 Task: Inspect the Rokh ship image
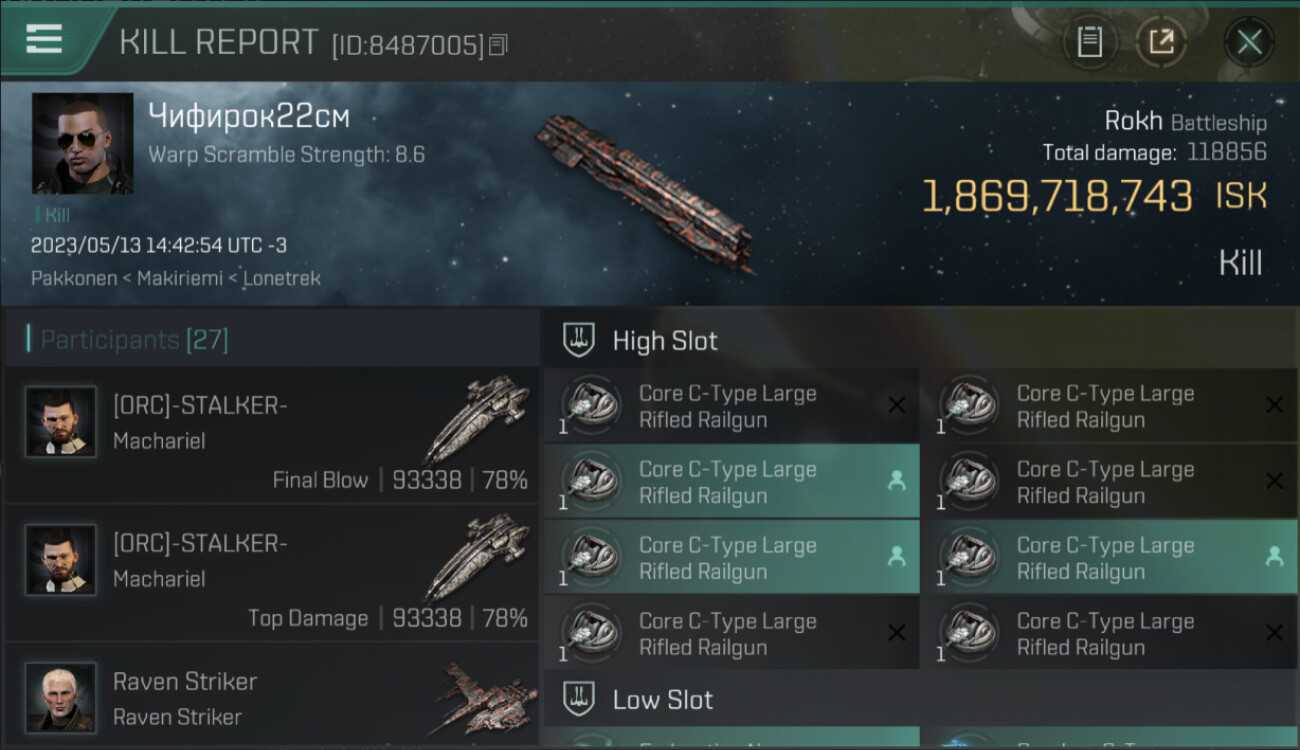(x=645, y=190)
